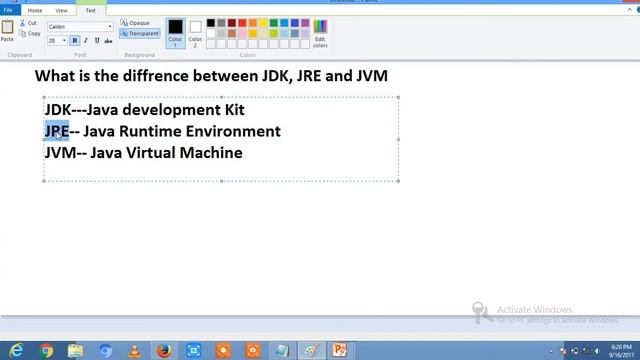Open the Paint taskbar icon
The image size is (640, 360).
[x=312, y=351]
